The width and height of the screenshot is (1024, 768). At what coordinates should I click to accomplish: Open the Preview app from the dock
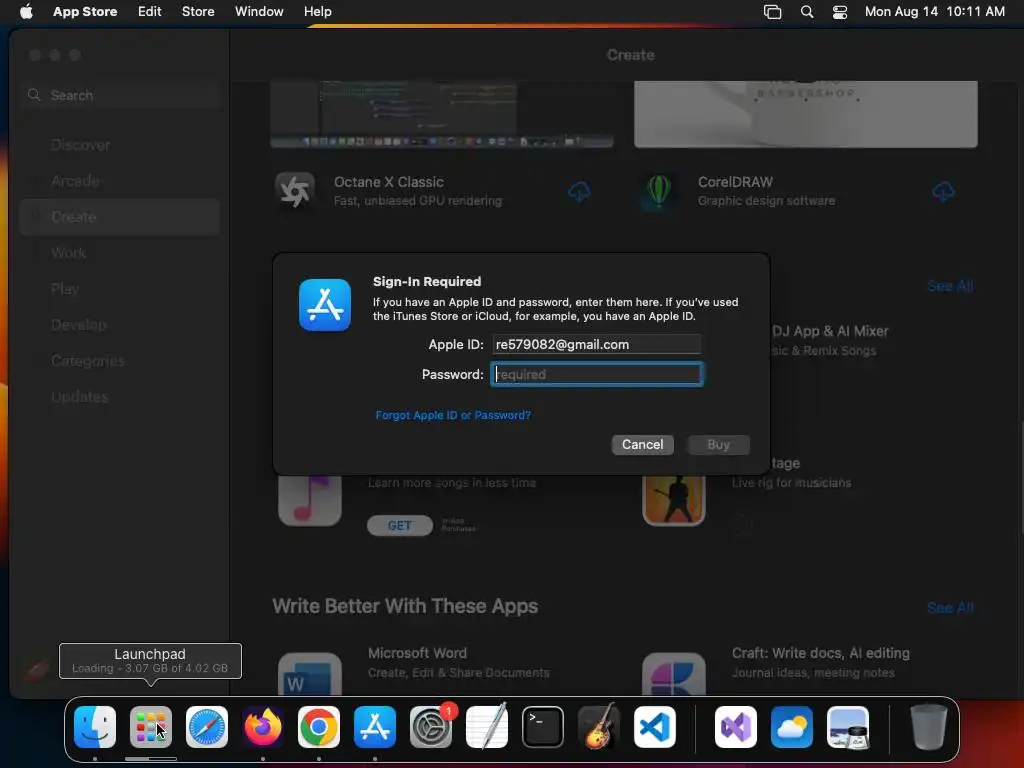(x=848, y=727)
